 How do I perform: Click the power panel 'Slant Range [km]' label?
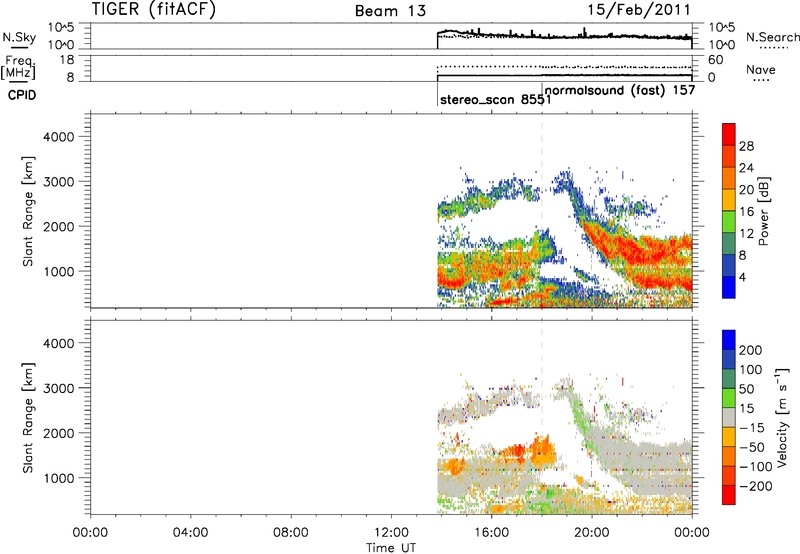(28, 211)
